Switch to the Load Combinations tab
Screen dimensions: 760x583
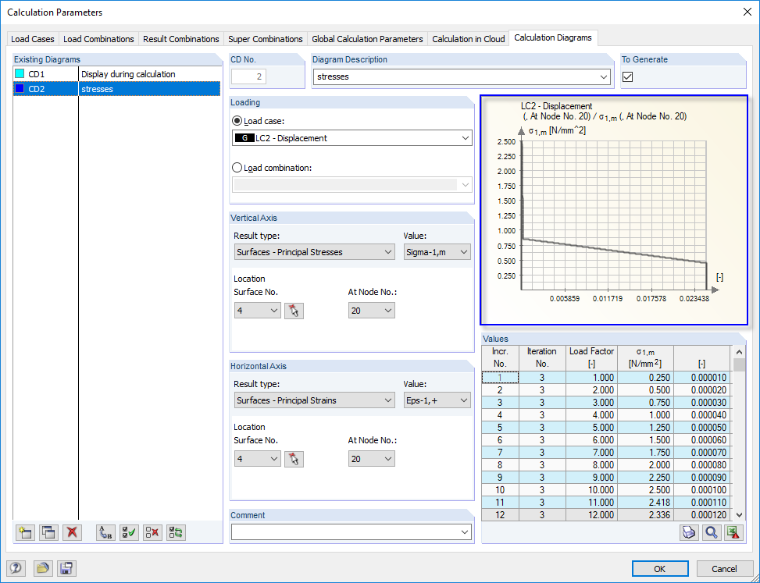coord(98,39)
